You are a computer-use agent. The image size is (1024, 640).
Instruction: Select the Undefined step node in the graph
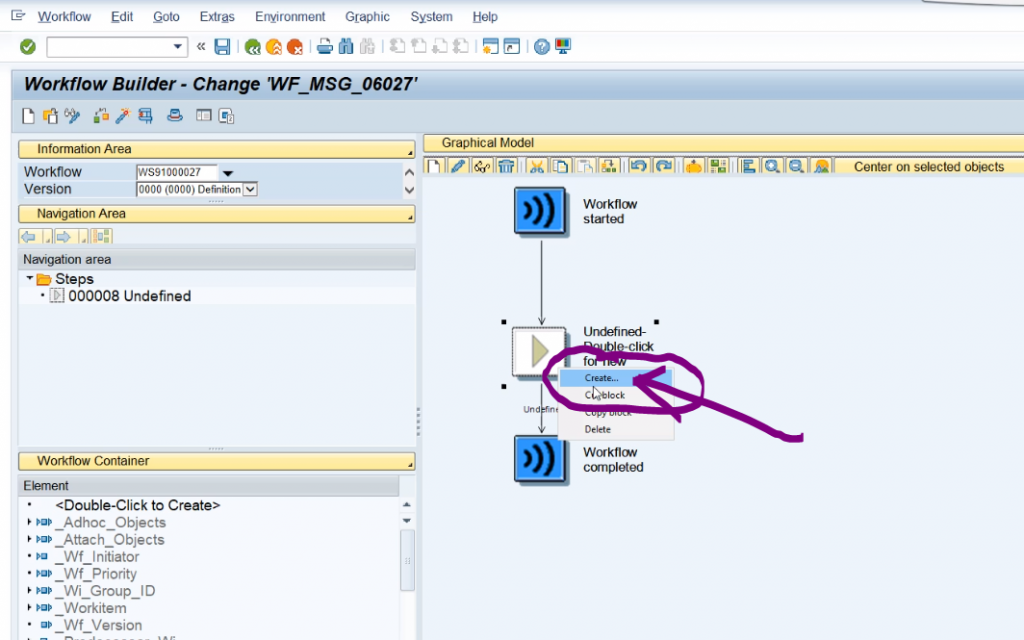(539, 352)
